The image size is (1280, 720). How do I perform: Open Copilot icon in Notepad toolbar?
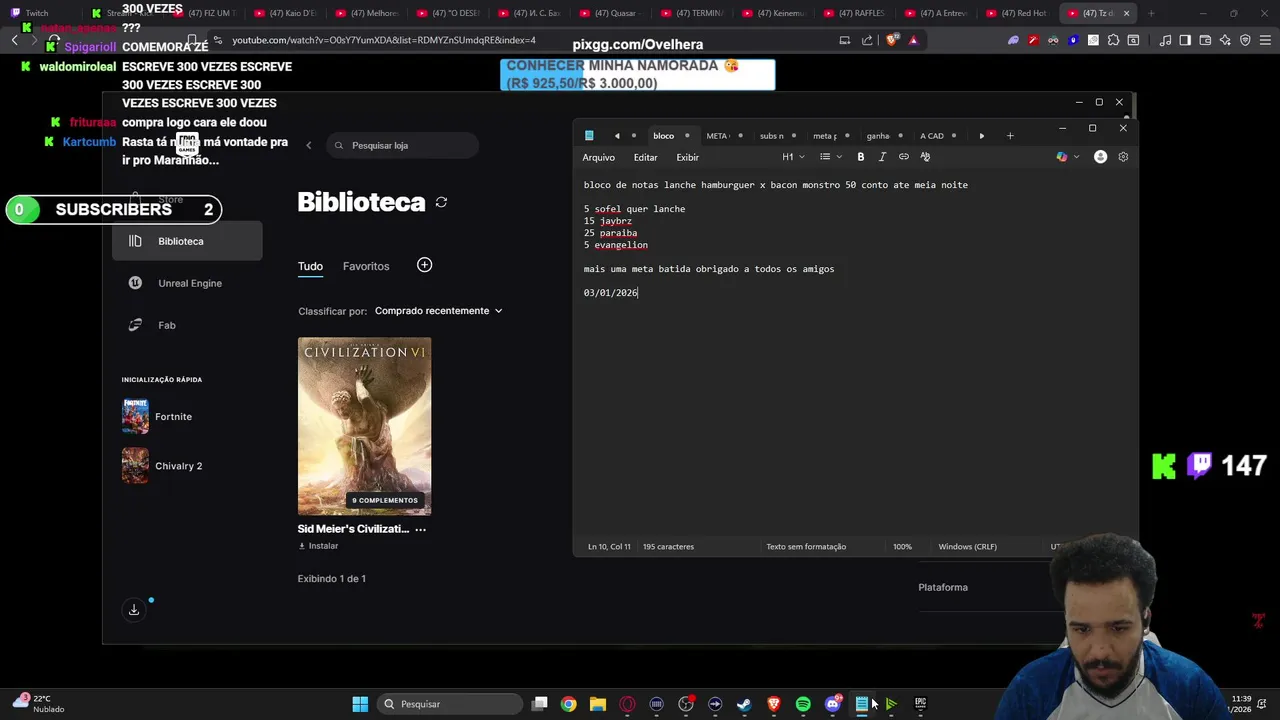(x=1062, y=157)
